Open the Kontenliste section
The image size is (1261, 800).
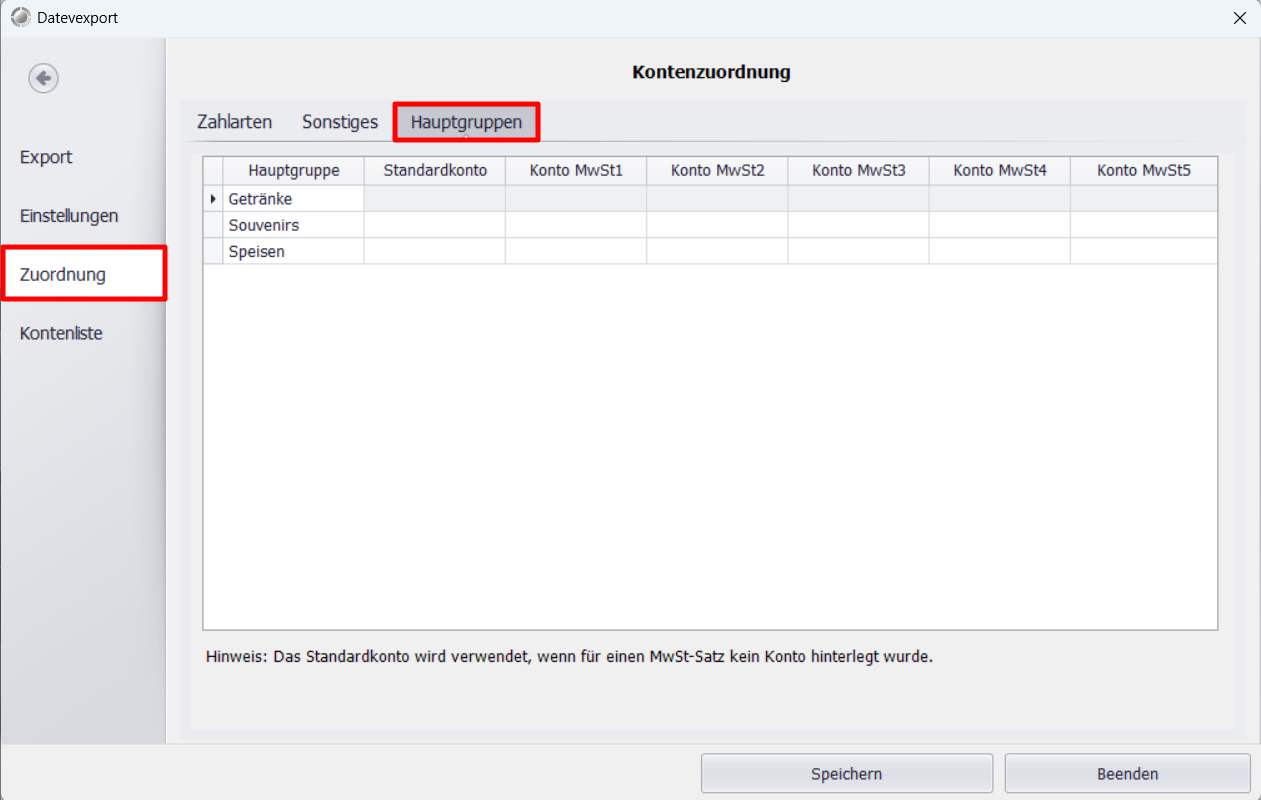point(61,333)
